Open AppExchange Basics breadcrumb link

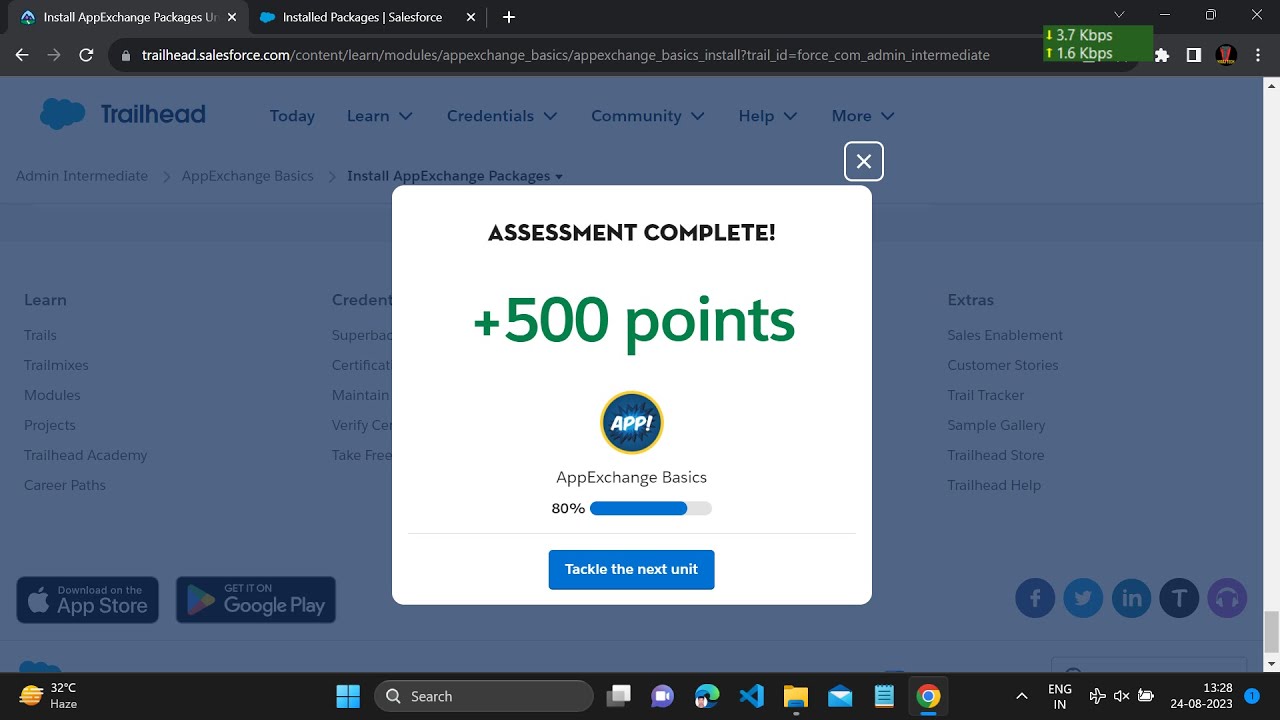247,176
